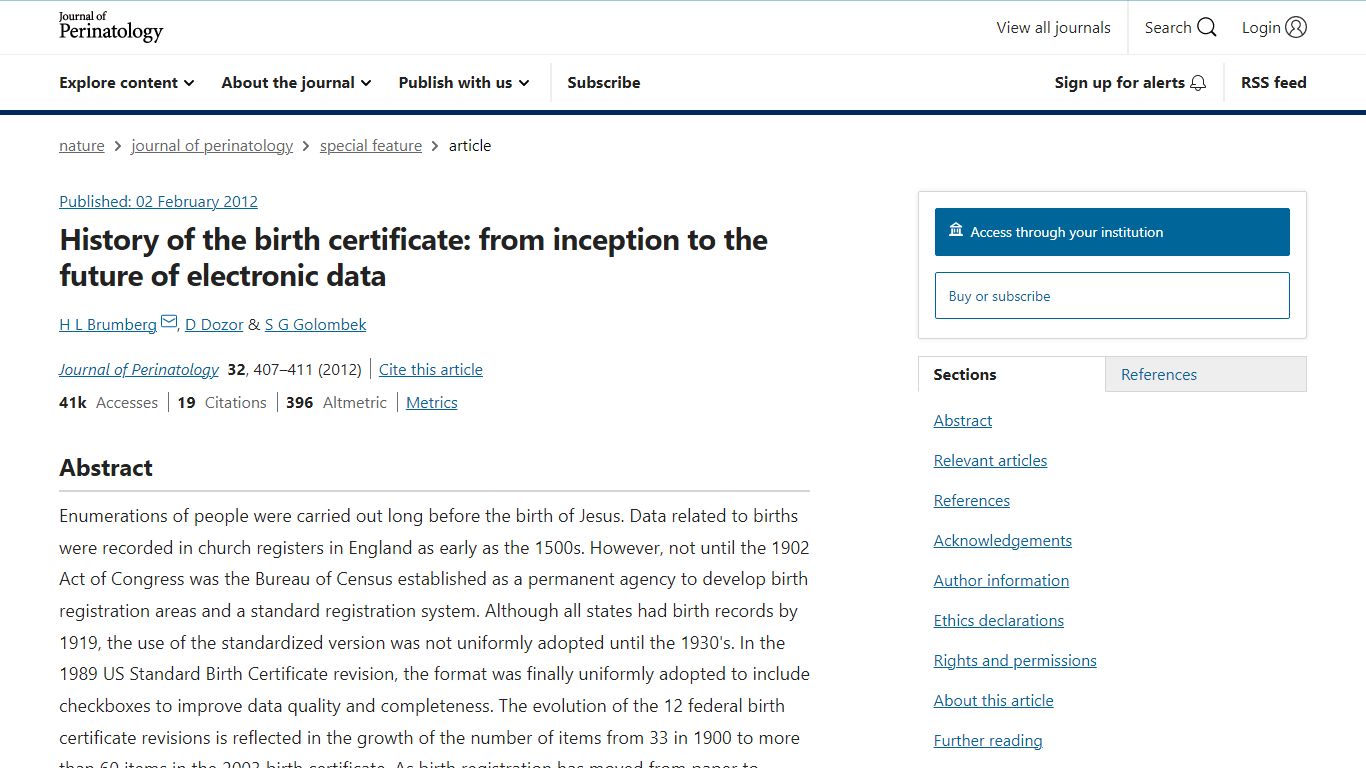Viewport: 1366px width, 768px height.
Task: Click Access through your institution button
Action: click(1112, 232)
